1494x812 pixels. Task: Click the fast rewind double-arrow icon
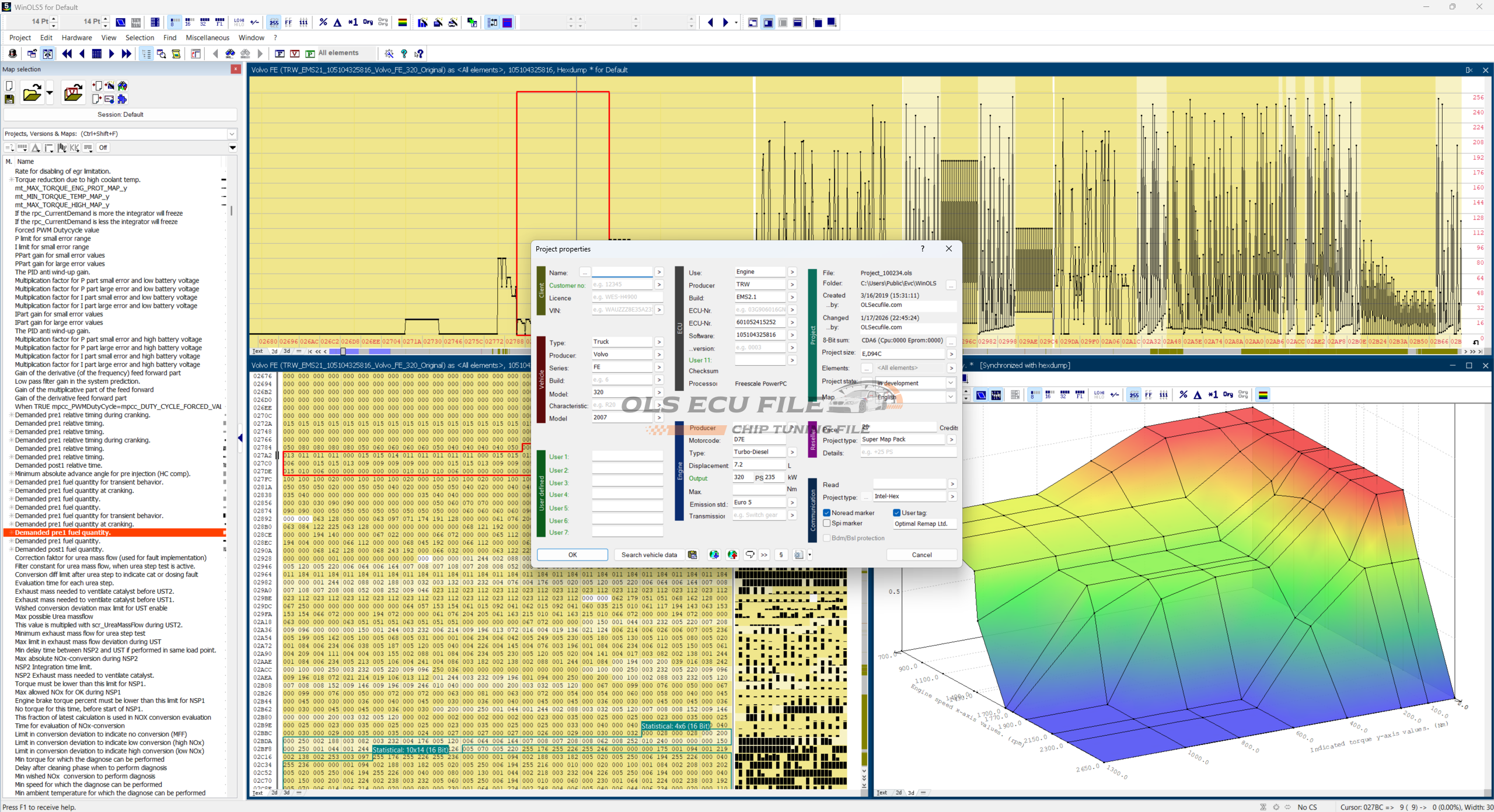point(67,54)
